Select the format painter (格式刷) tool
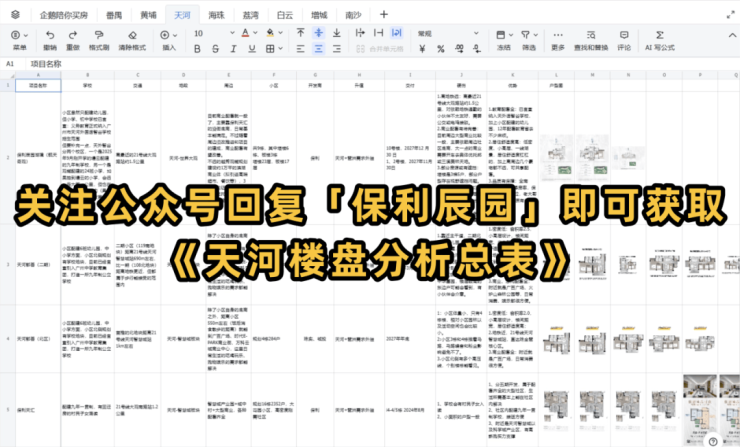 [x=99, y=34]
